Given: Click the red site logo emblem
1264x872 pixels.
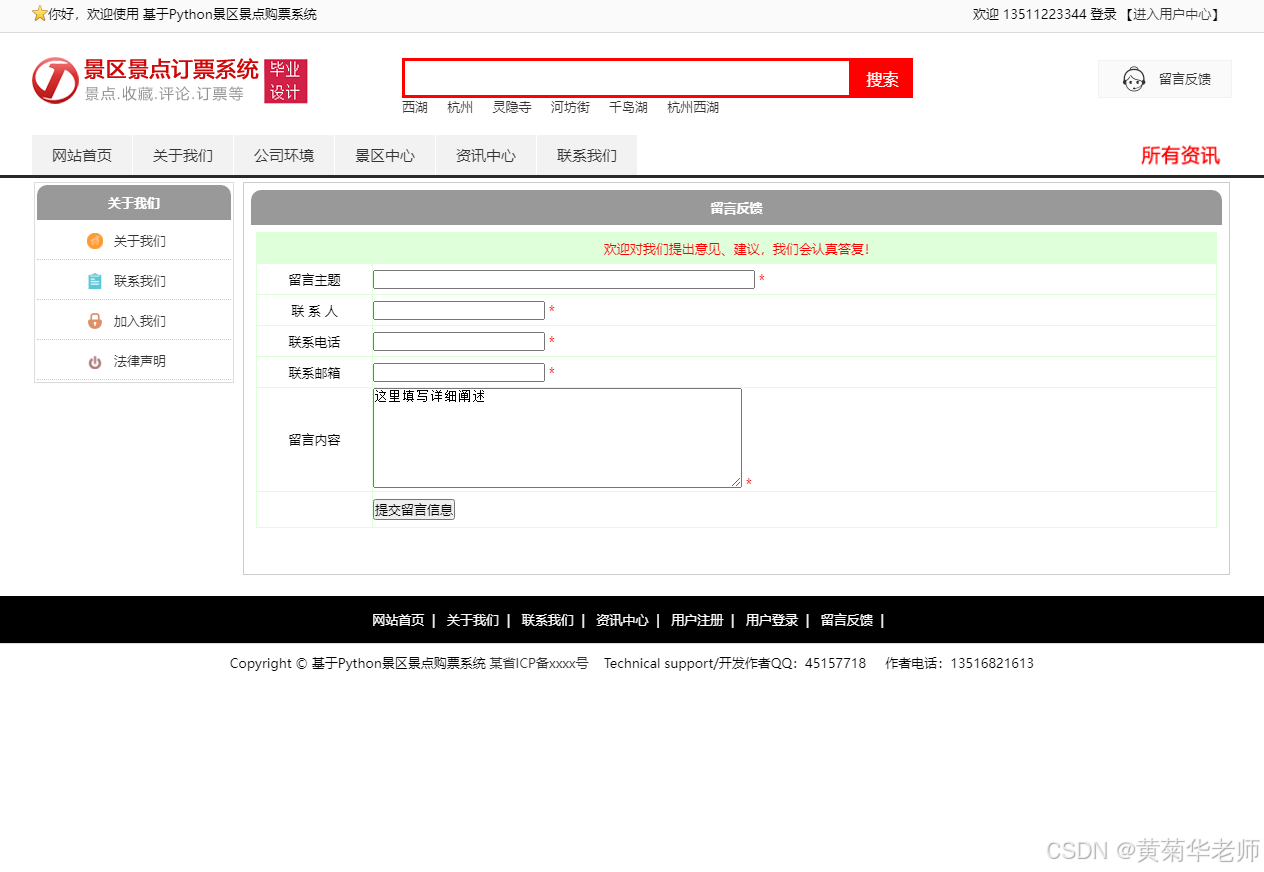Looking at the screenshot, I should click(x=55, y=80).
